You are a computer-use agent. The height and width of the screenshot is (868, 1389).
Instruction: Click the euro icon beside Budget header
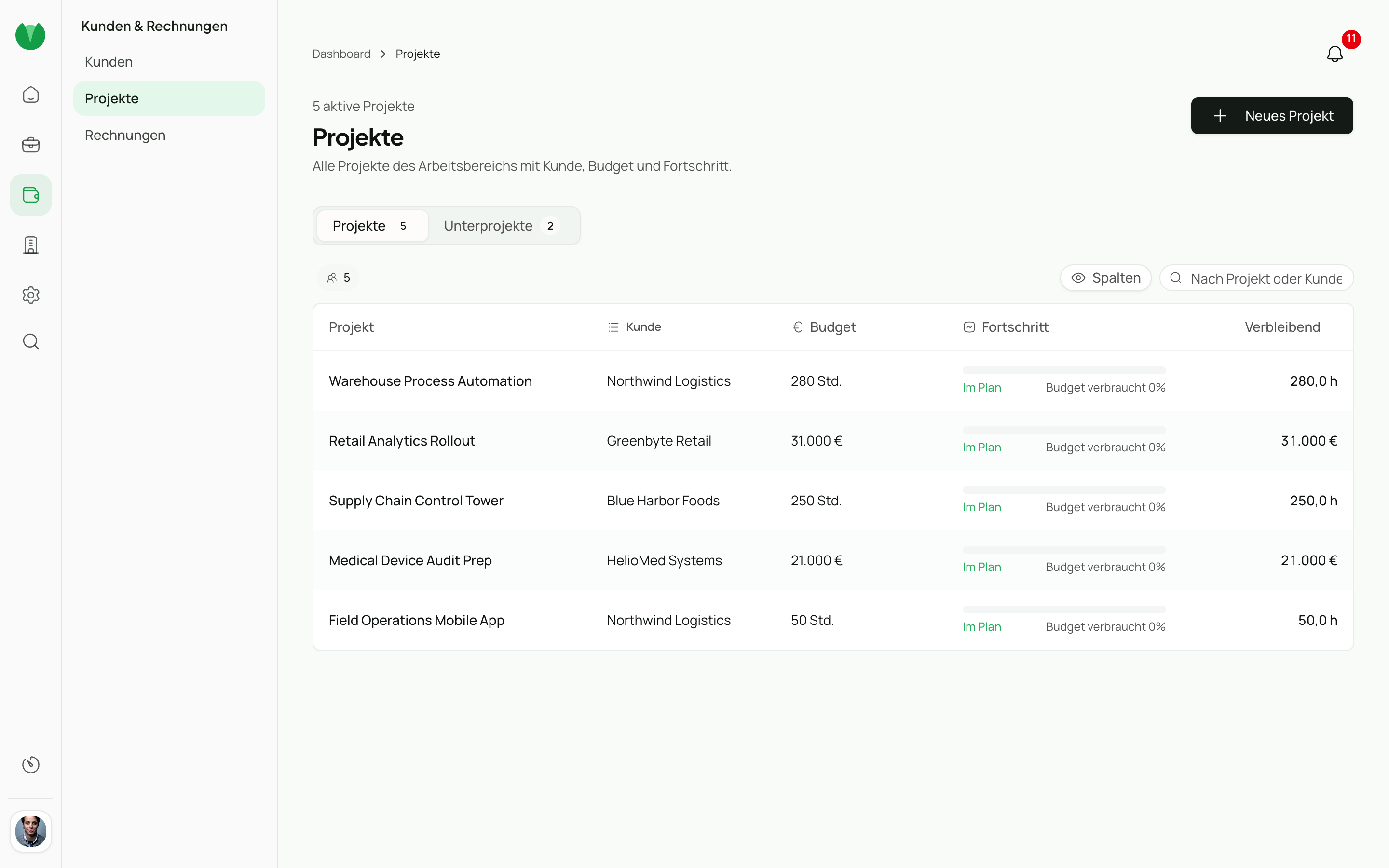pyautogui.click(x=797, y=327)
